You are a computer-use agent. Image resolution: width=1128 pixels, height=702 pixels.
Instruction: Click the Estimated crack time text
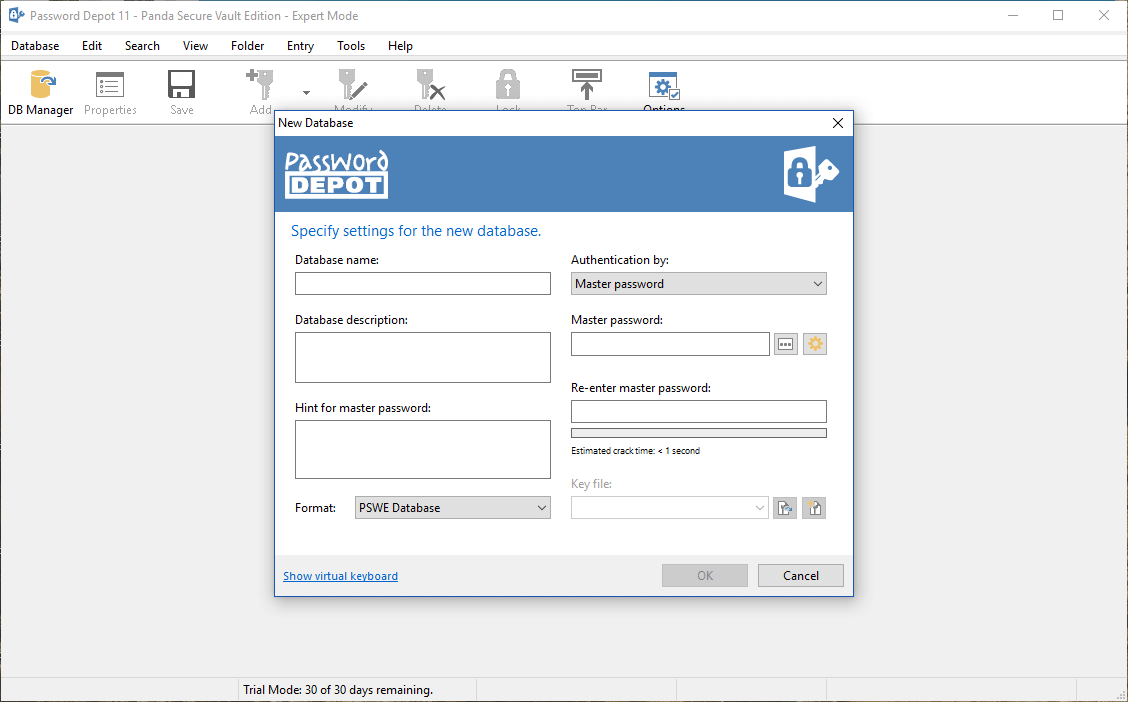tap(635, 451)
